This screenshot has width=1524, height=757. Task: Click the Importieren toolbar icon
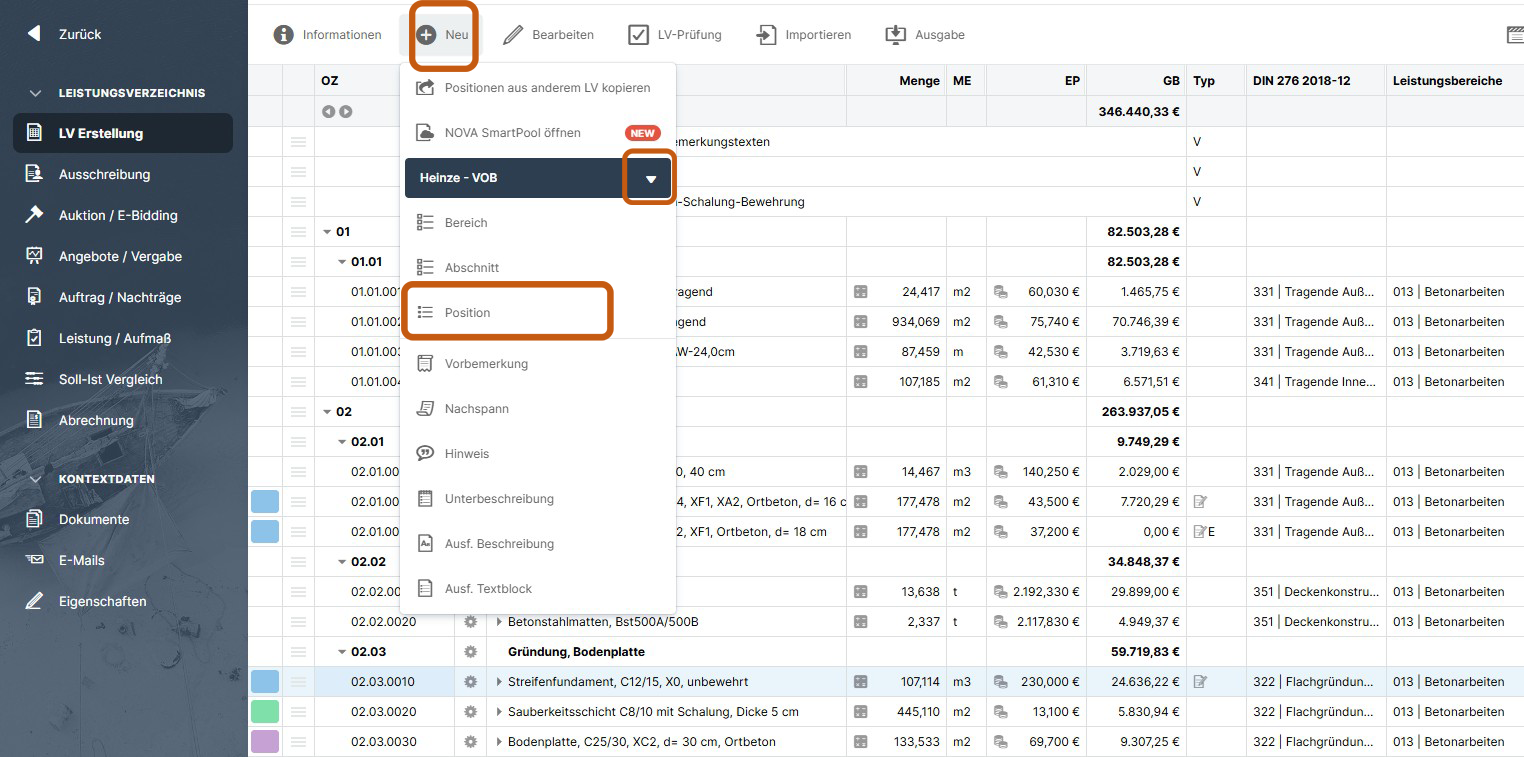point(766,35)
